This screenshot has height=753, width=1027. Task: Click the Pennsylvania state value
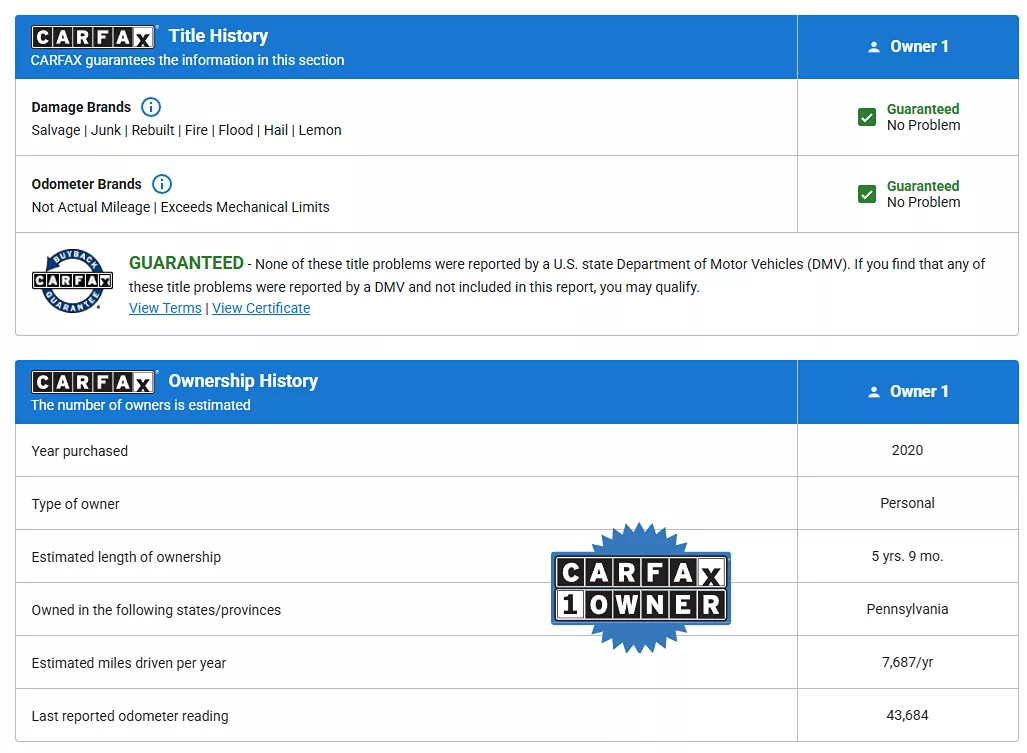(907, 609)
